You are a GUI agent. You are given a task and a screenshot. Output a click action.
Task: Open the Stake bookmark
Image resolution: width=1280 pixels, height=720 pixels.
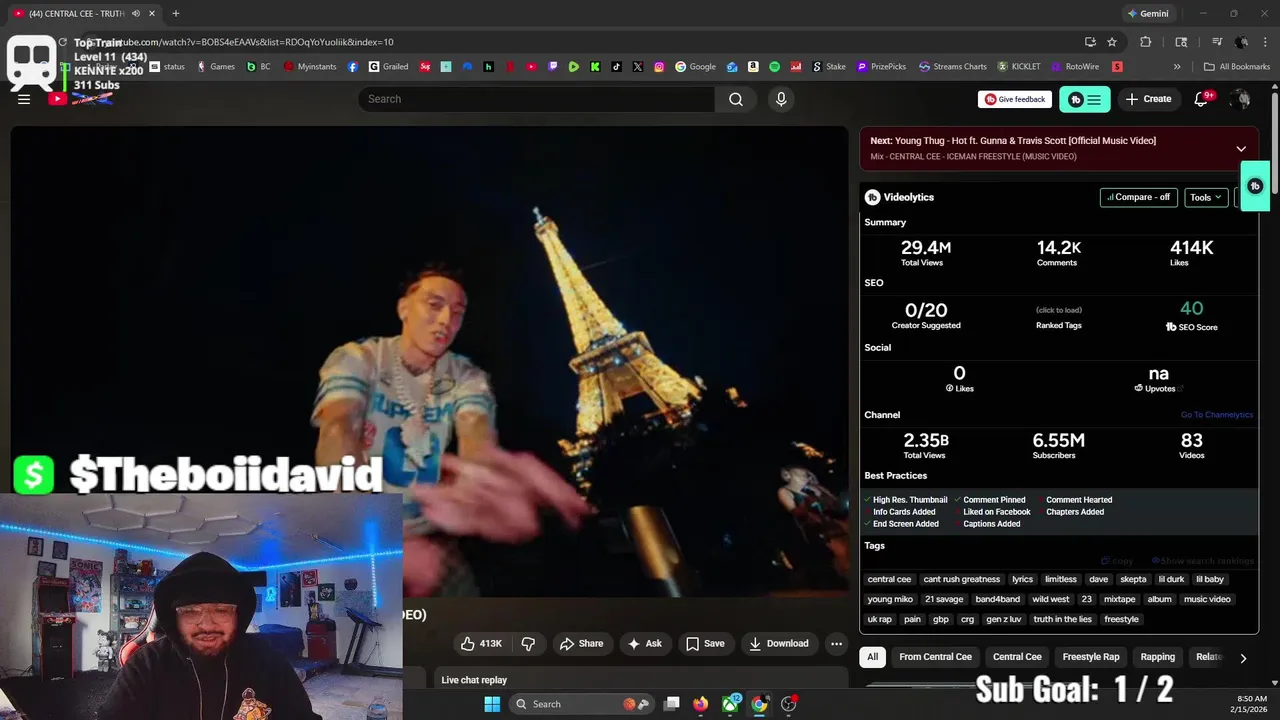(828, 67)
